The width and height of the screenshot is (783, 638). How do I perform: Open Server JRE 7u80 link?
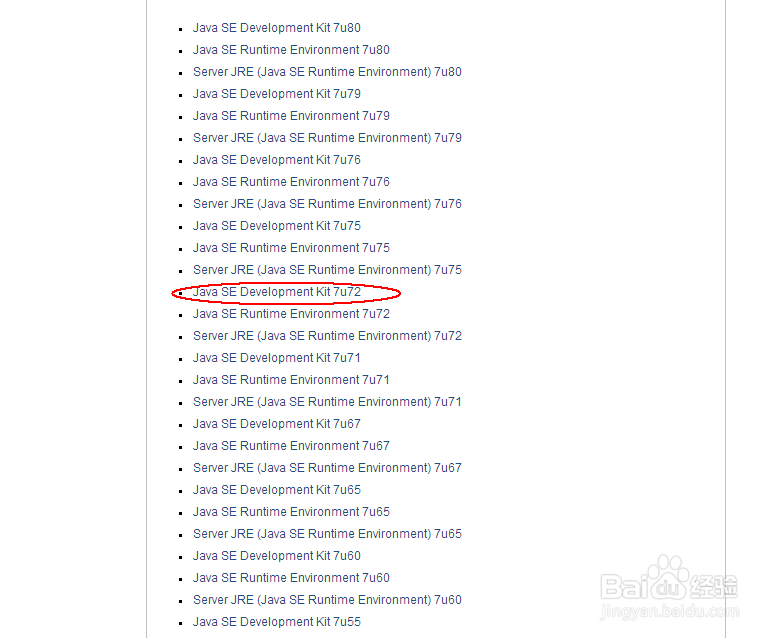(x=327, y=72)
